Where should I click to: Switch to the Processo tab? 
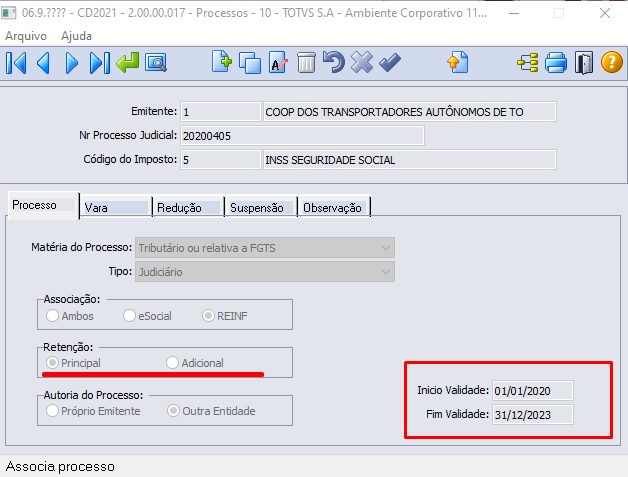tap(43, 205)
